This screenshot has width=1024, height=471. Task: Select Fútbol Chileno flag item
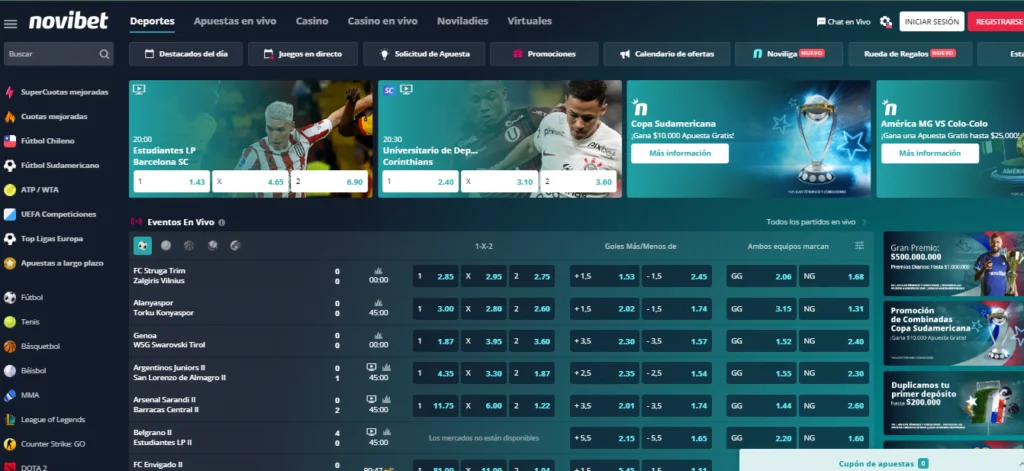point(39,141)
